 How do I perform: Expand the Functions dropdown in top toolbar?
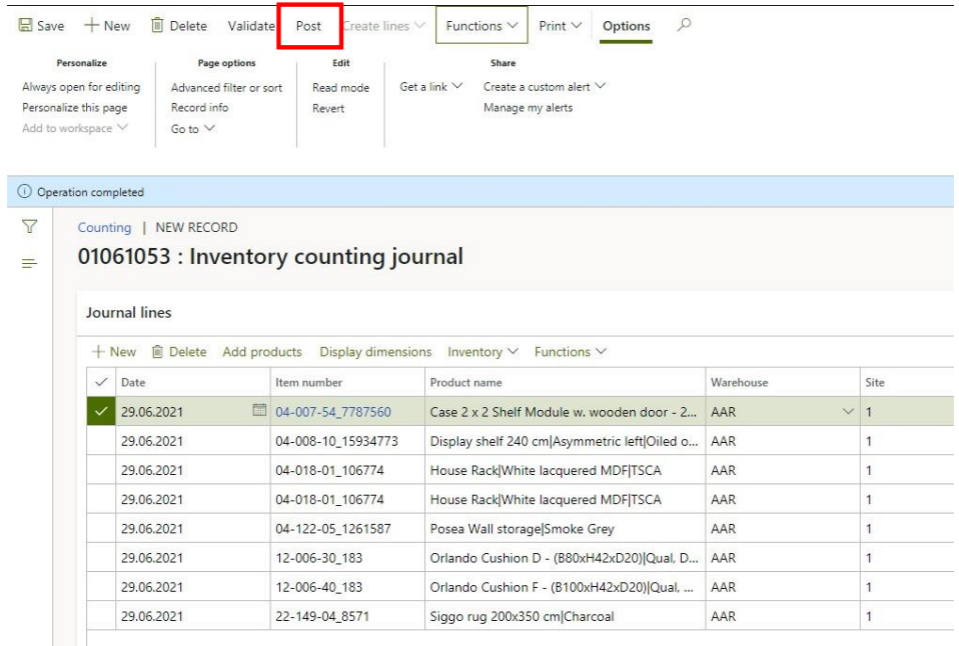click(481, 26)
